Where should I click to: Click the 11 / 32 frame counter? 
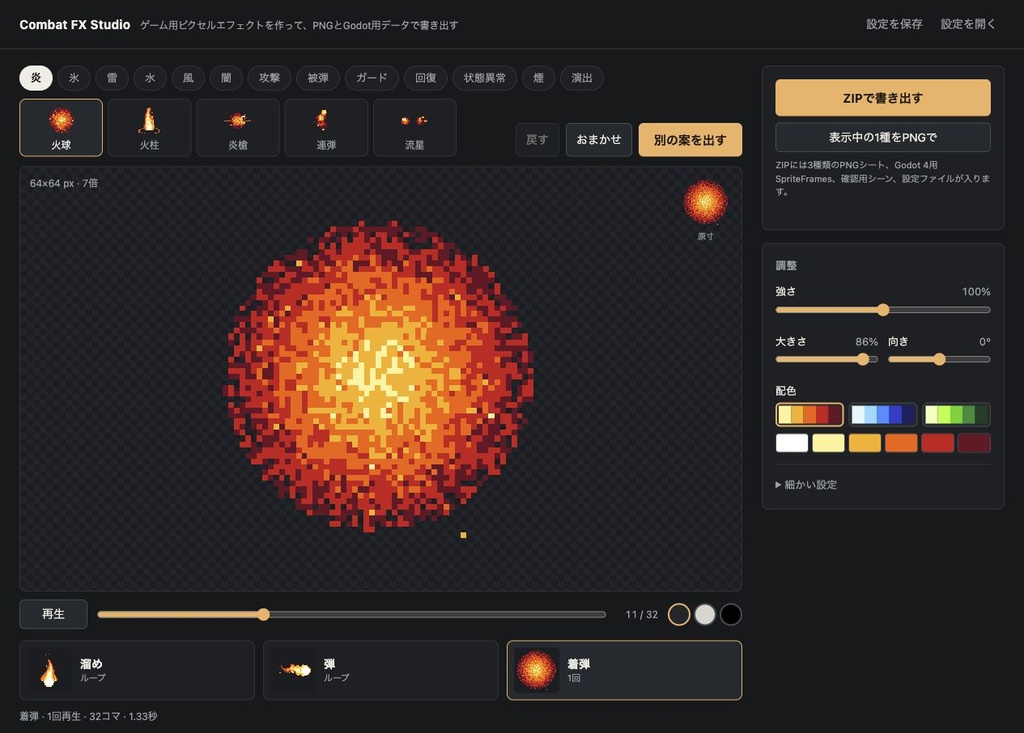(x=641, y=615)
